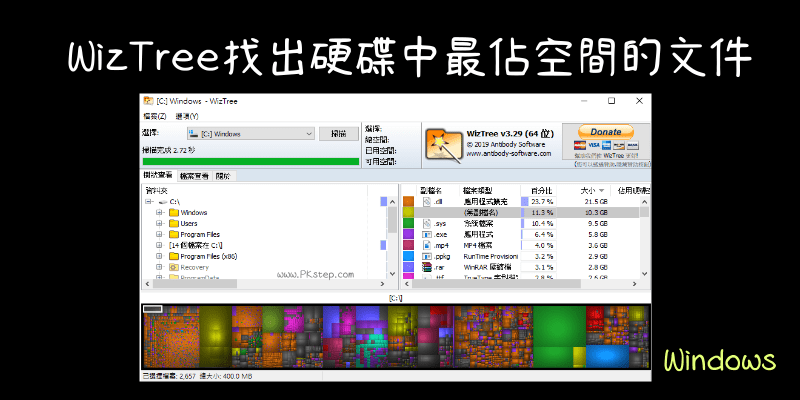The height and width of the screenshot is (400, 800).
Task: Click the yellow no-extension color swatch
Action: click(x=408, y=212)
